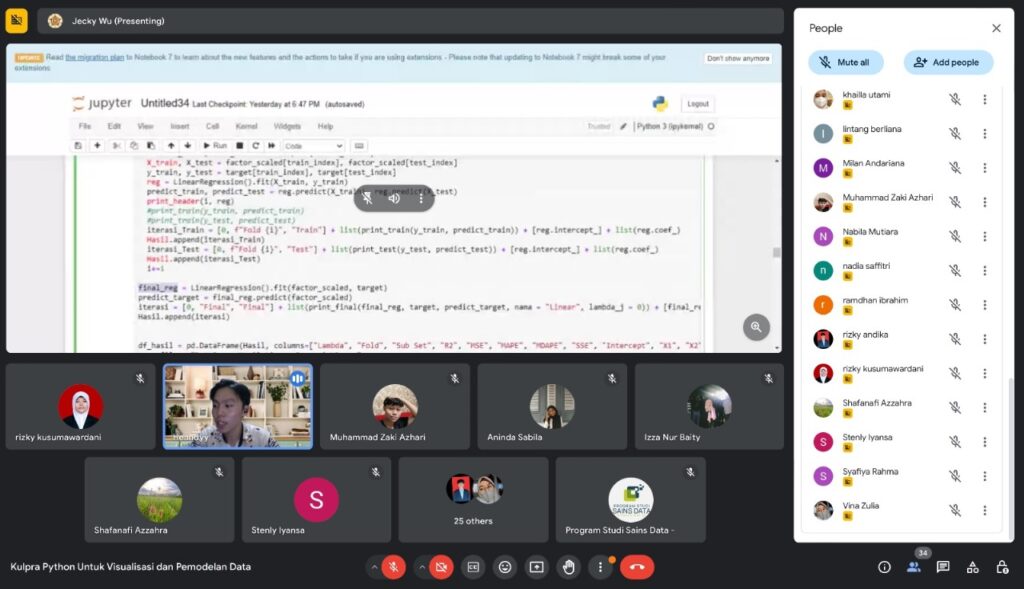
Task: Open the emoji reactions panel
Action: point(505,567)
